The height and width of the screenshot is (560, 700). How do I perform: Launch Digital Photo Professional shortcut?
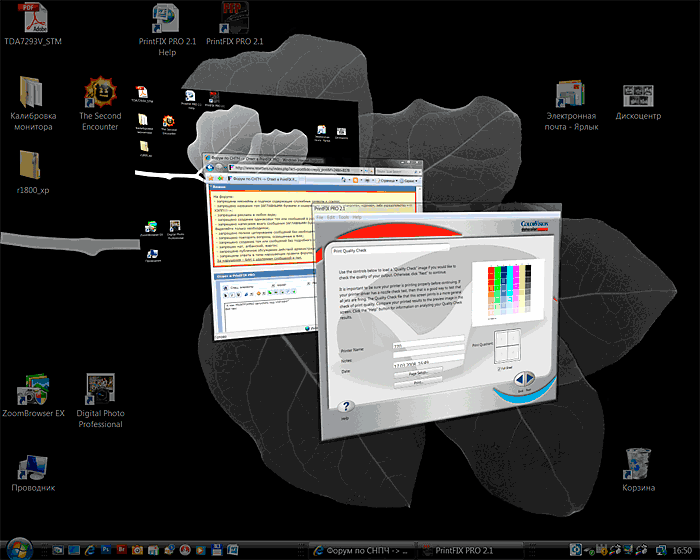[100, 401]
